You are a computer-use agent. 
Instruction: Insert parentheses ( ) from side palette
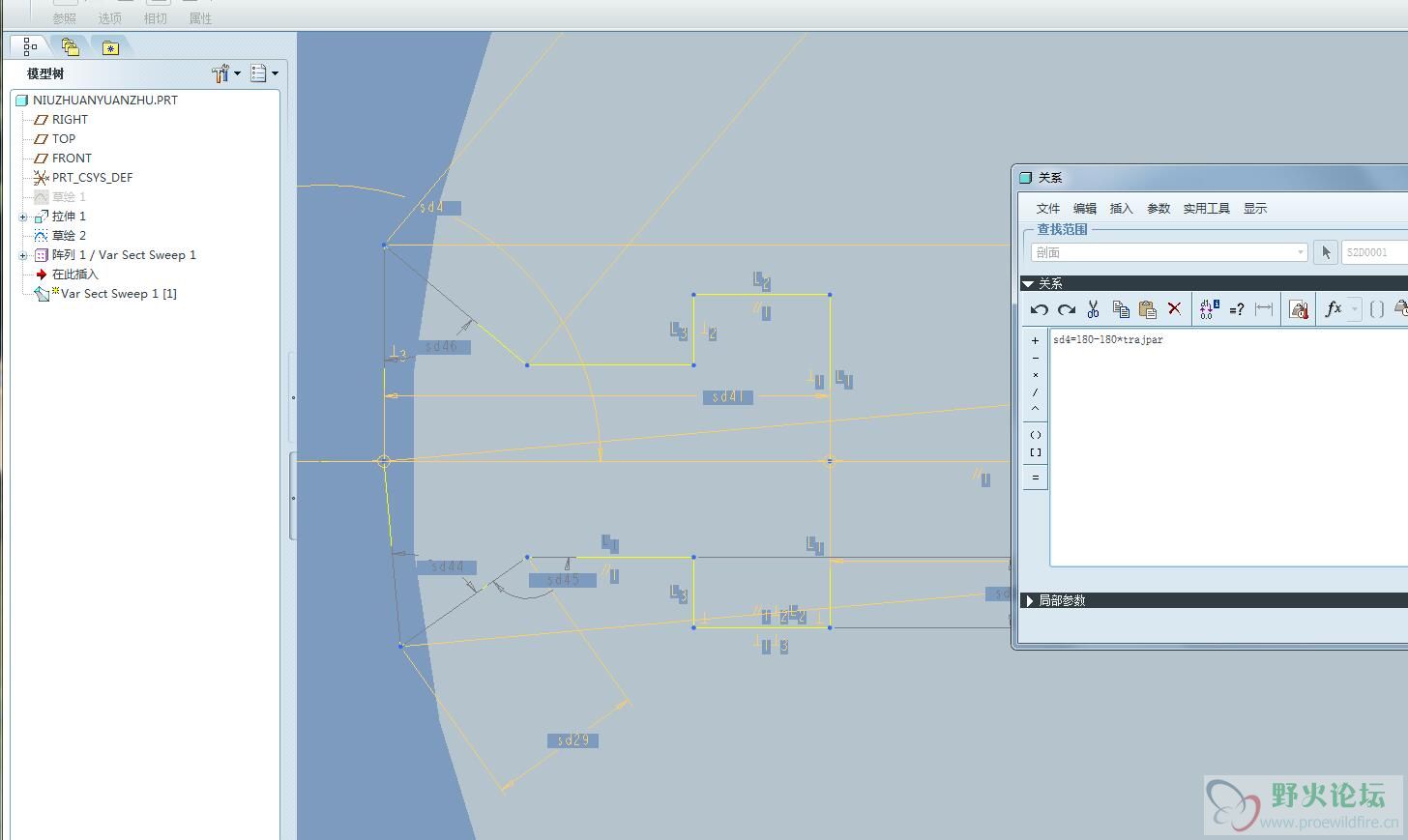[x=1036, y=435]
